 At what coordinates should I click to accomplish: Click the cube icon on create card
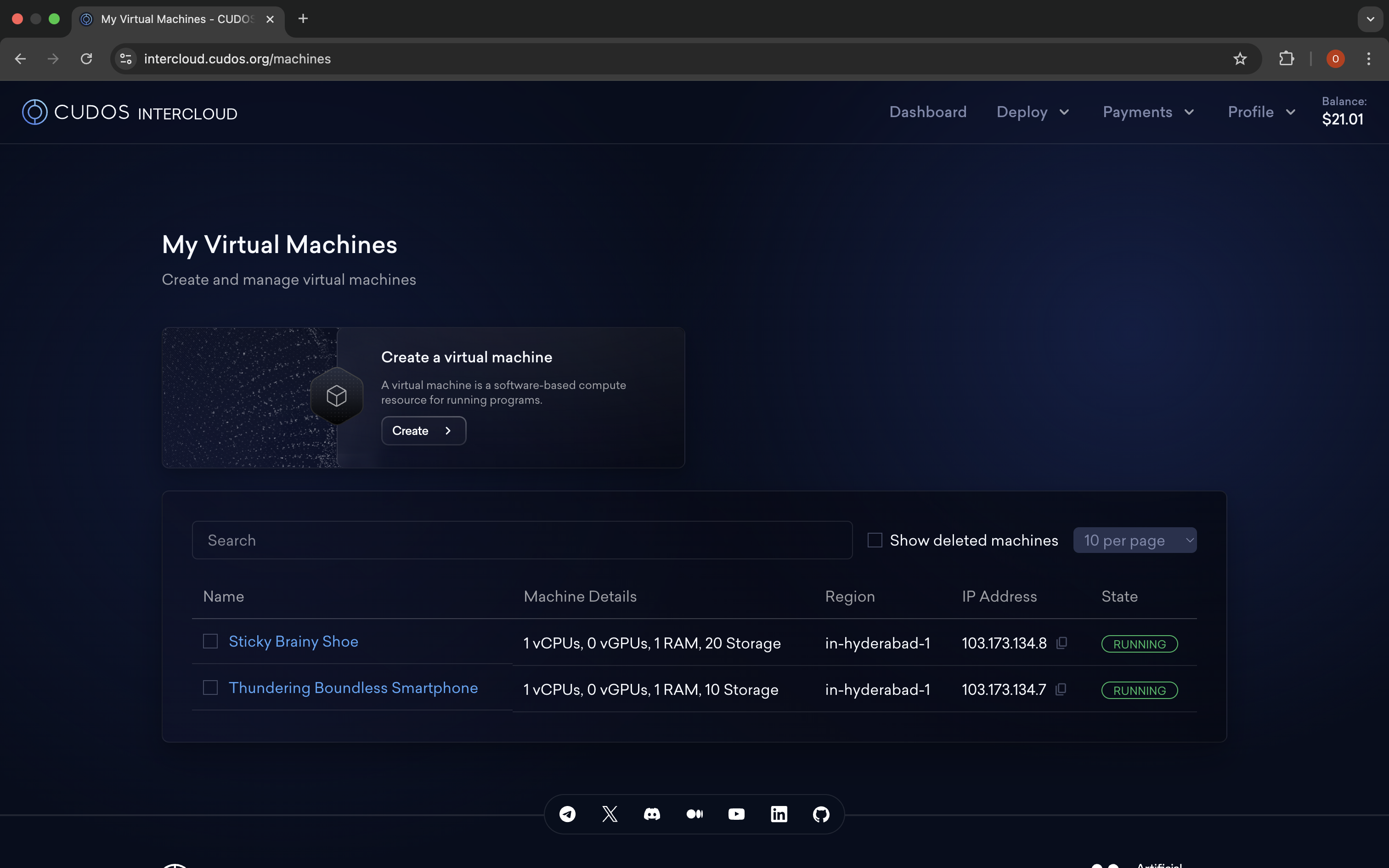(x=336, y=396)
